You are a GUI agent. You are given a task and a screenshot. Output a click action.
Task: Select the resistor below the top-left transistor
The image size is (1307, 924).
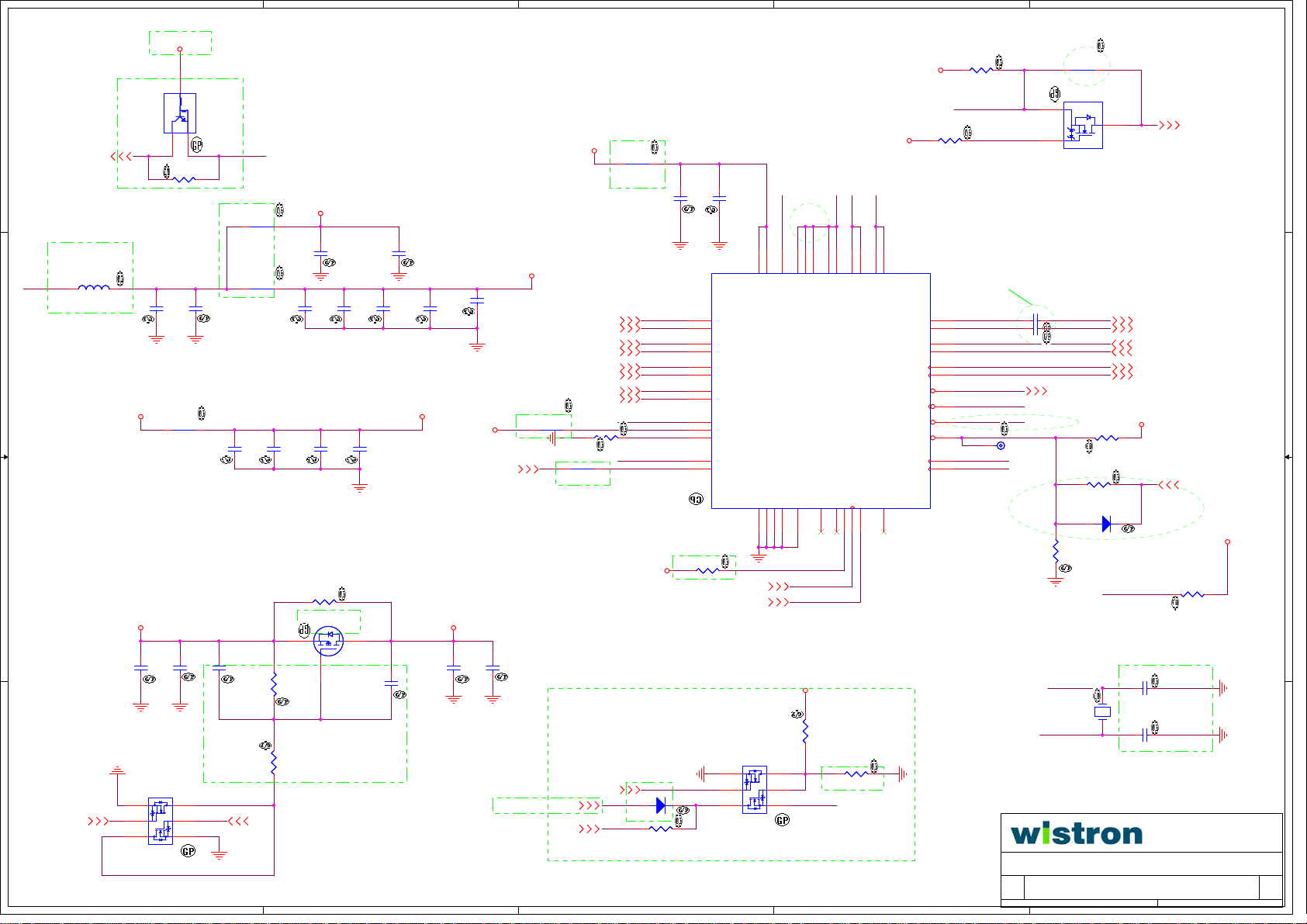coord(184,179)
